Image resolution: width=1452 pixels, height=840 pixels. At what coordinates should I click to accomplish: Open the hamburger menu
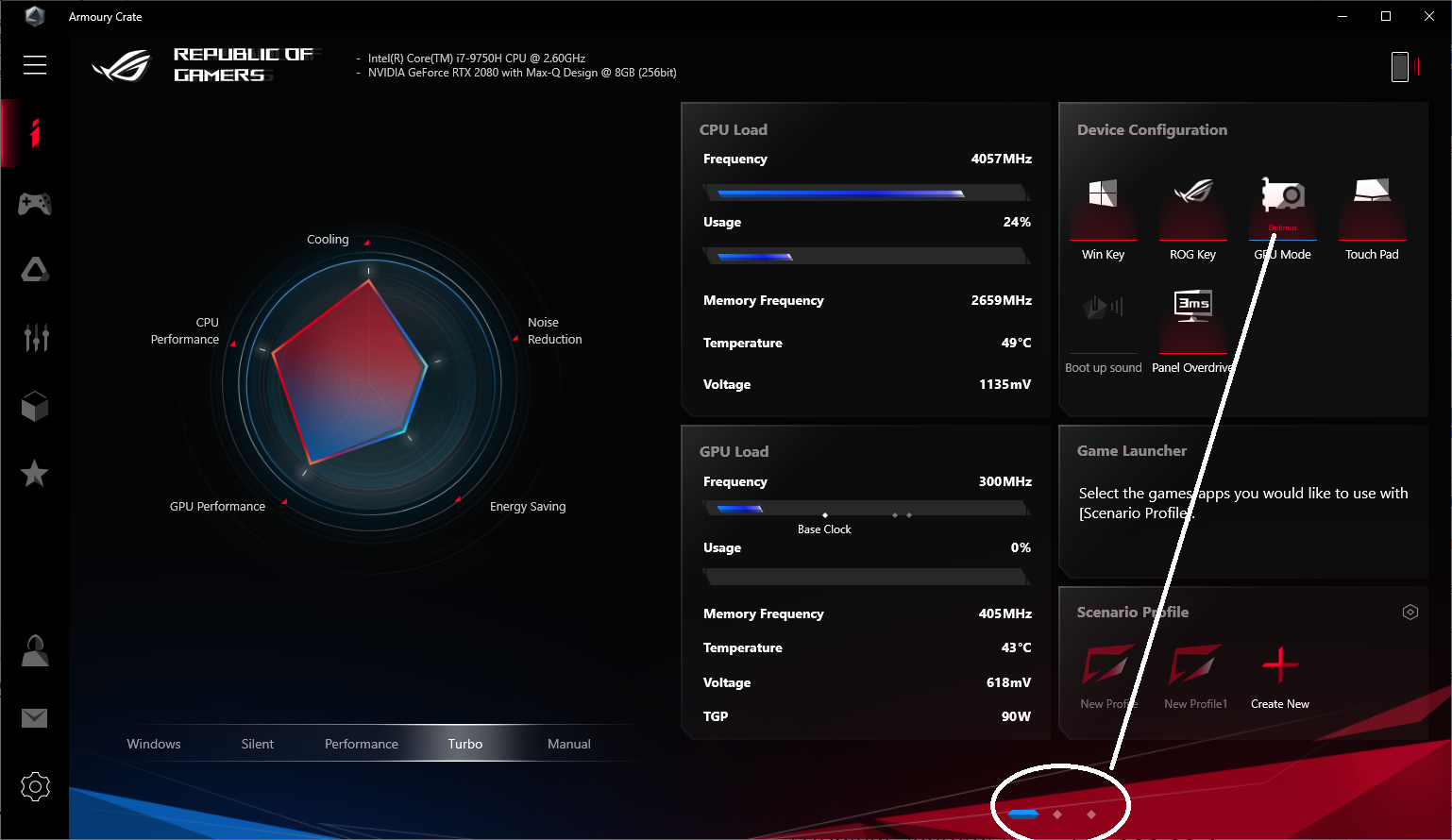pos(35,64)
